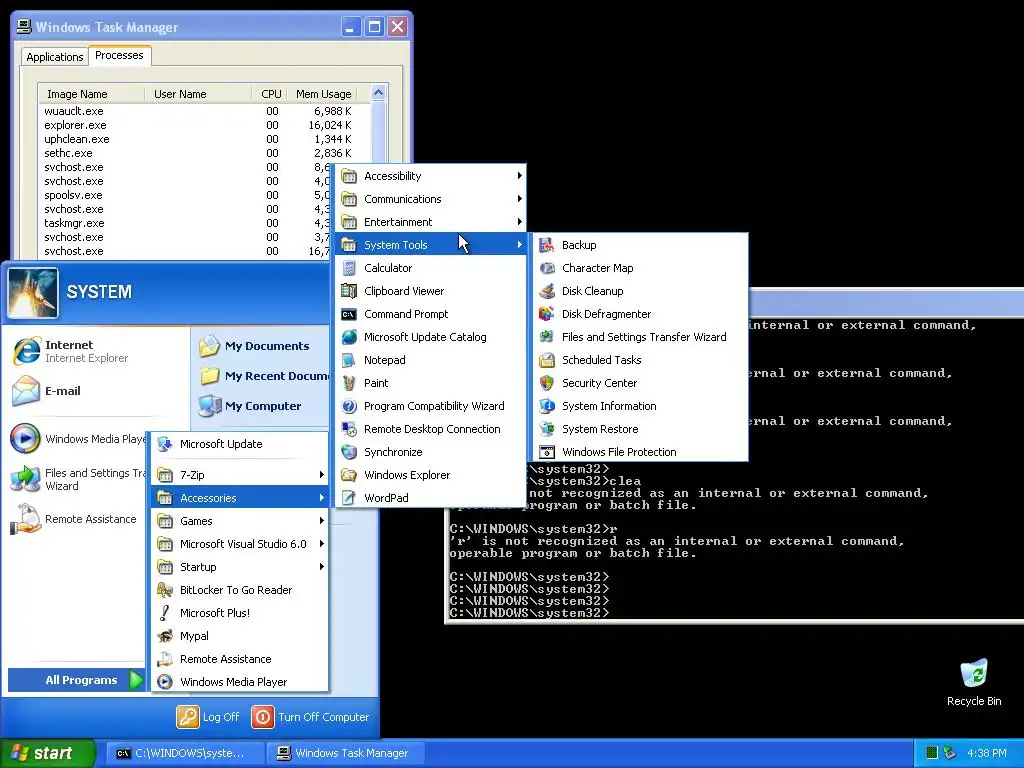The width and height of the screenshot is (1024, 768).
Task: Sort processes by CPU column
Action: click(270, 94)
